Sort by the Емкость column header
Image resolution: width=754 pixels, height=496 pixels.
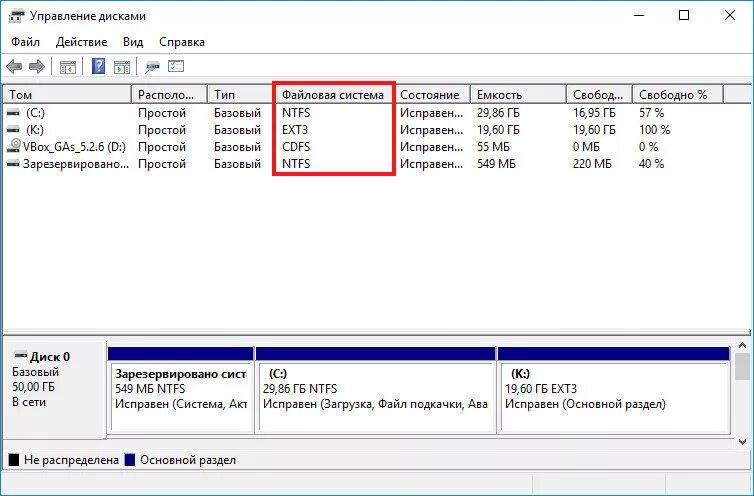pos(518,95)
